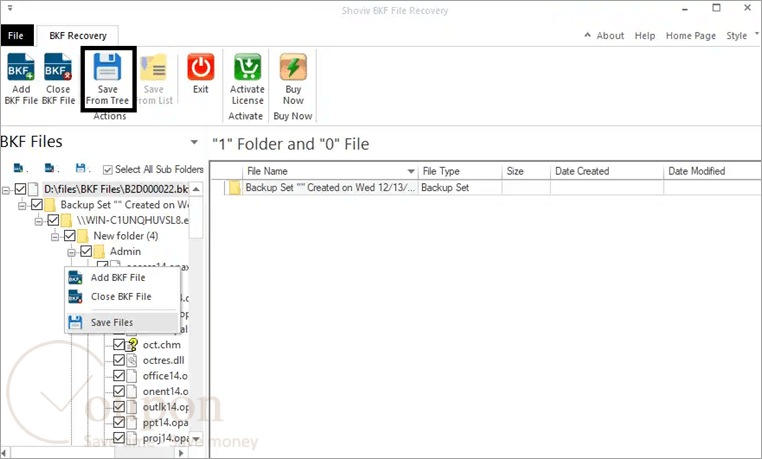The width and height of the screenshot is (762, 459).
Task: Click the octres.dll file icon
Action: coord(132,360)
